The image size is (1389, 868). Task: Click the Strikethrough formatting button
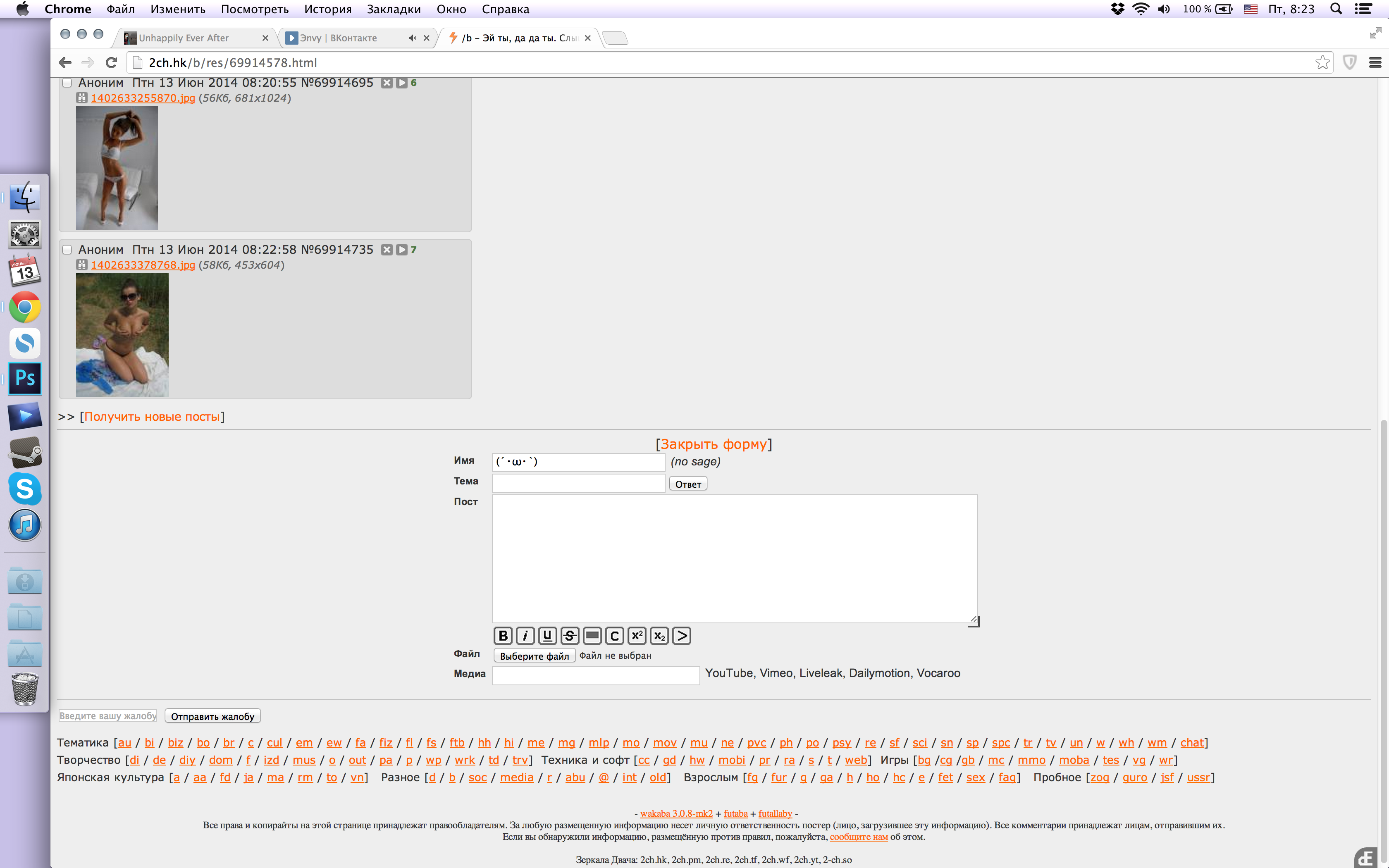click(569, 636)
